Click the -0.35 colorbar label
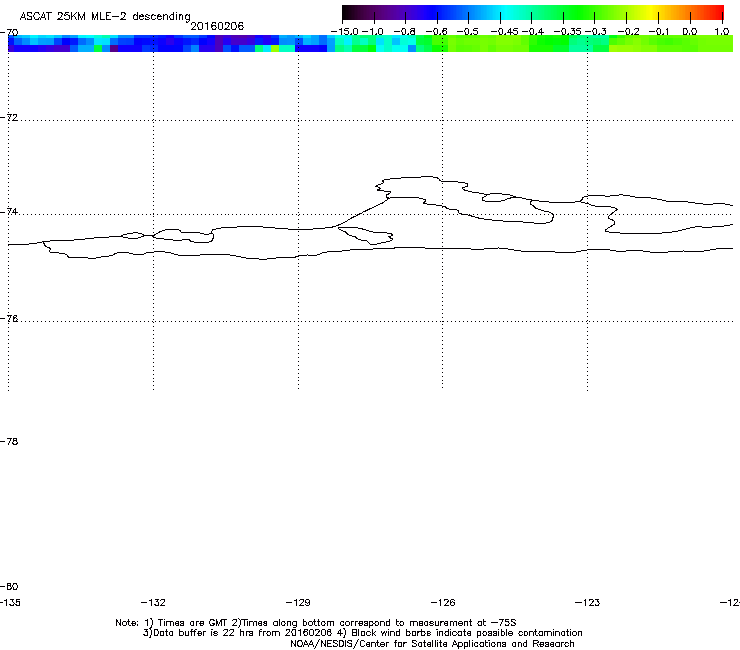740x650 pixels. click(567, 32)
